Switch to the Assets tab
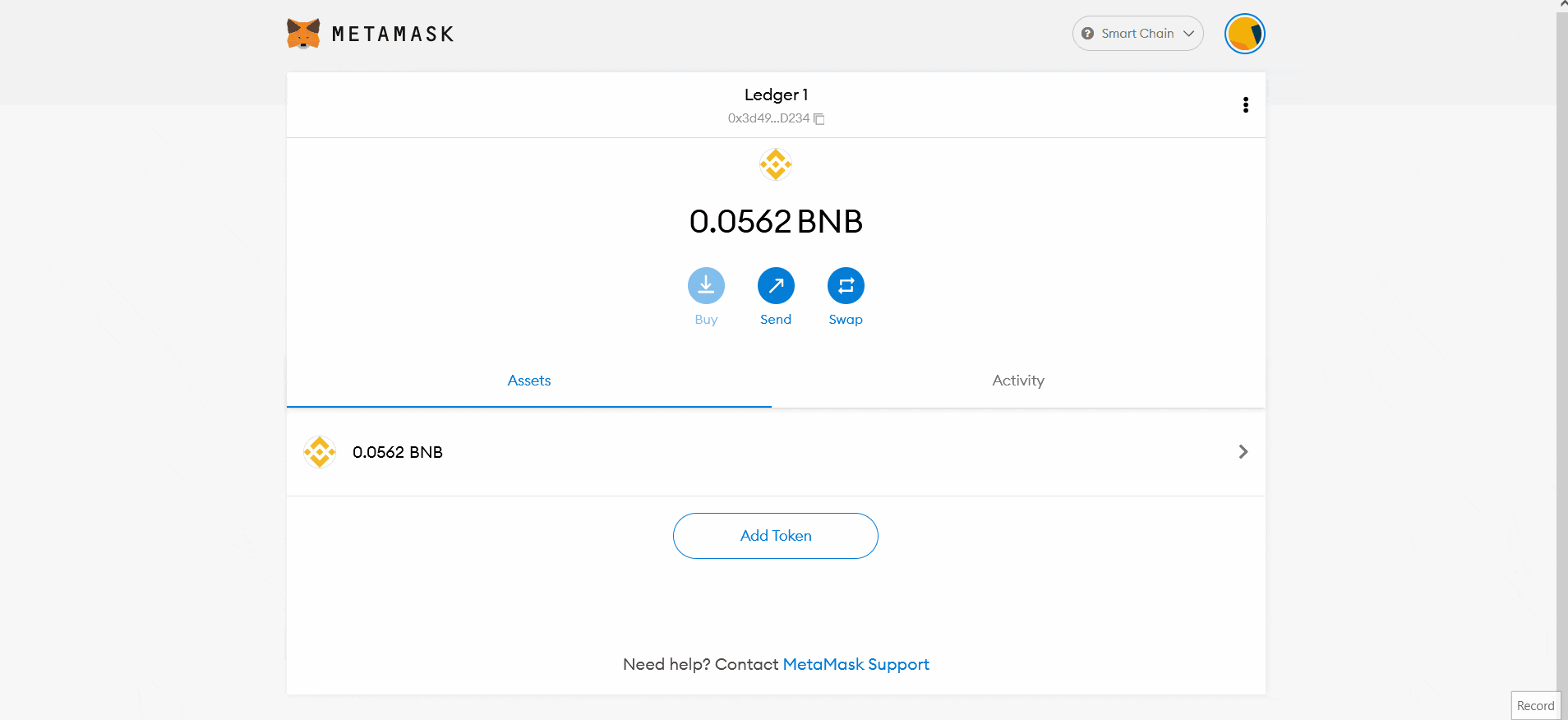This screenshot has width=1568, height=720. (529, 381)
